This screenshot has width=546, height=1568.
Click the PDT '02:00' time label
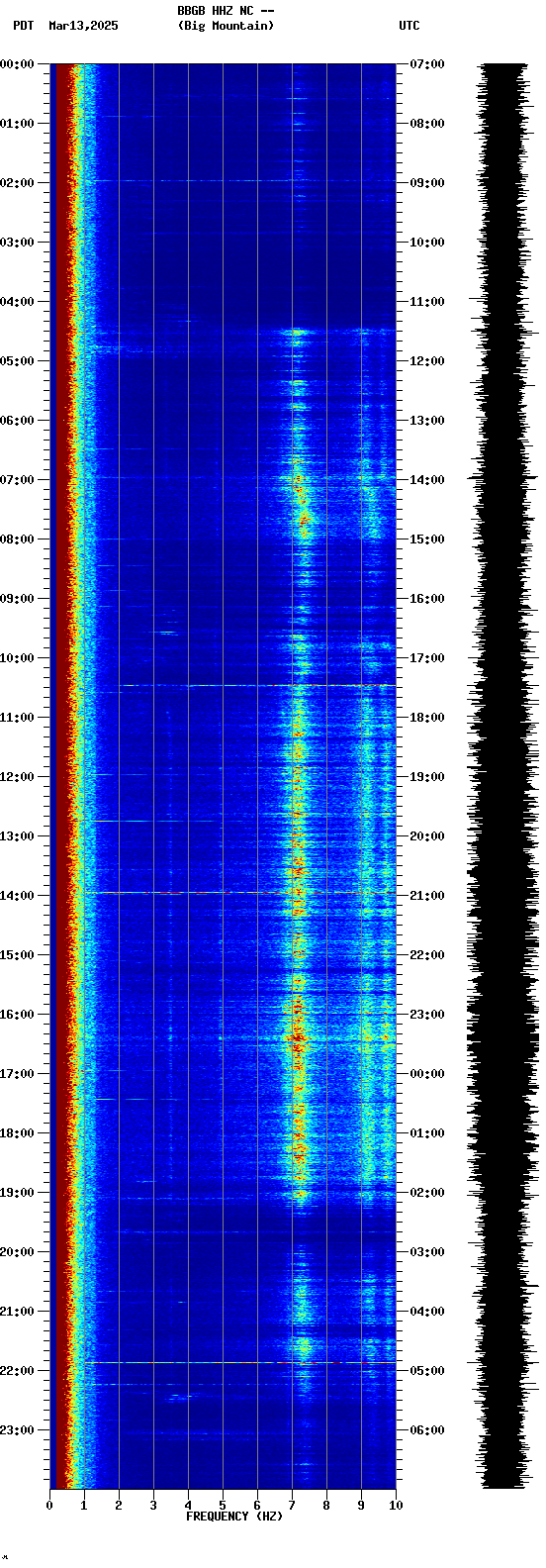click(x=17, y=183)
